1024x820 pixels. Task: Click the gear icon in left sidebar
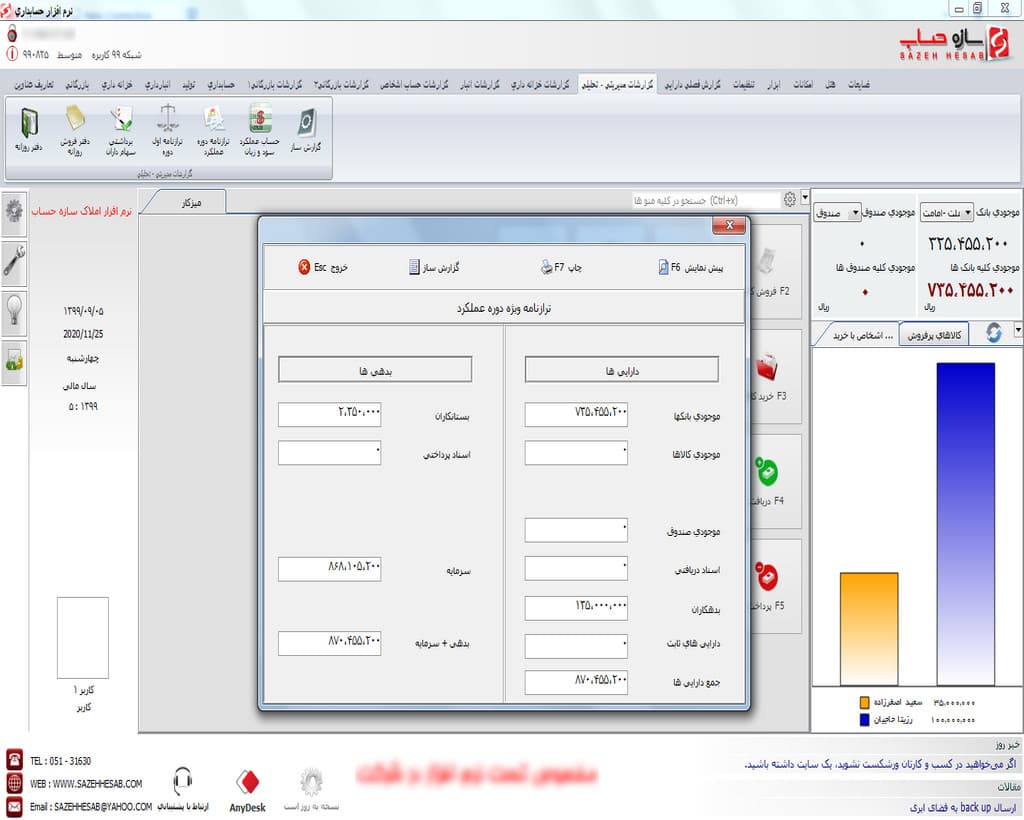pyautogui.click(x=14, y=212)
